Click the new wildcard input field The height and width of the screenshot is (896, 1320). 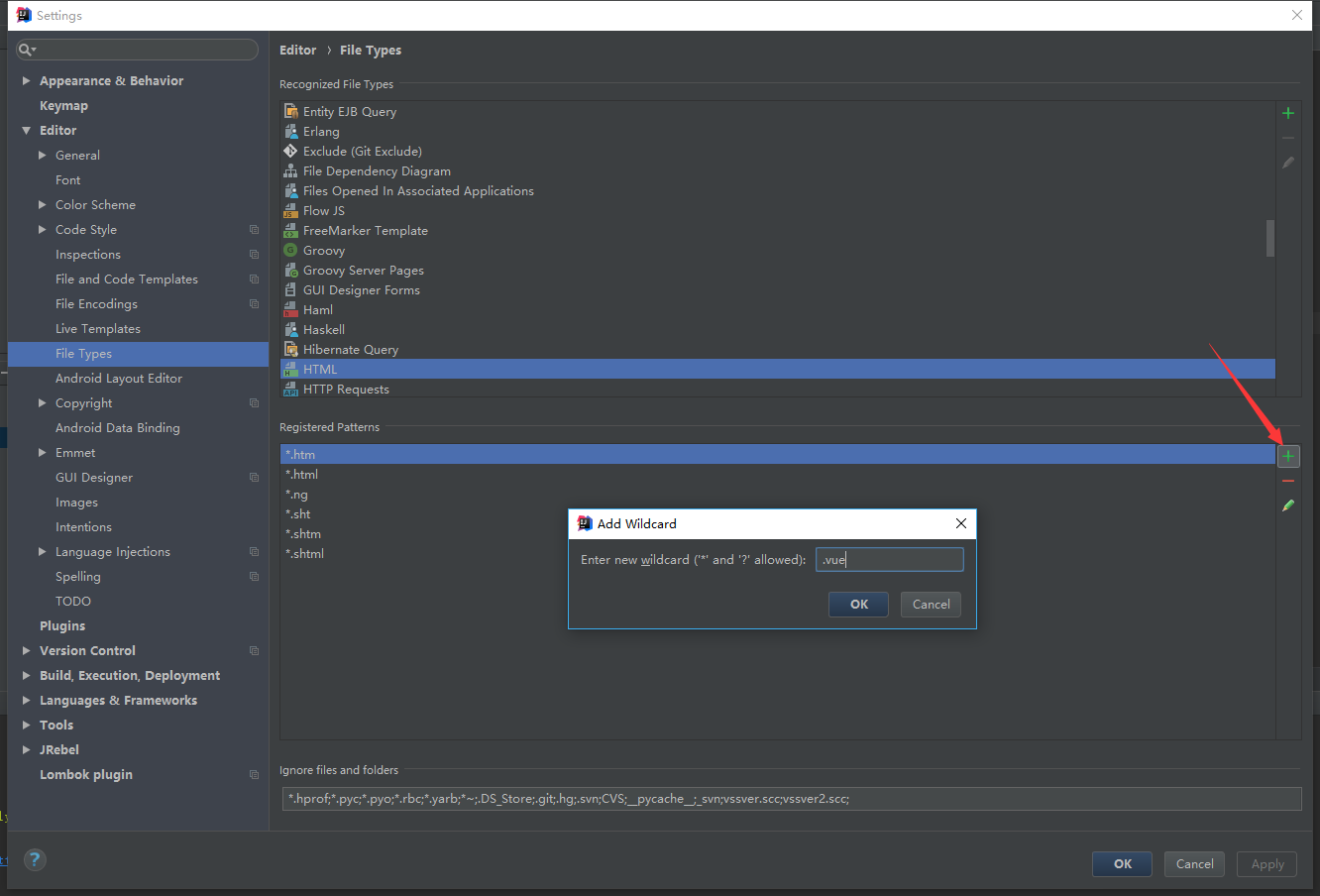coord(889,560)
